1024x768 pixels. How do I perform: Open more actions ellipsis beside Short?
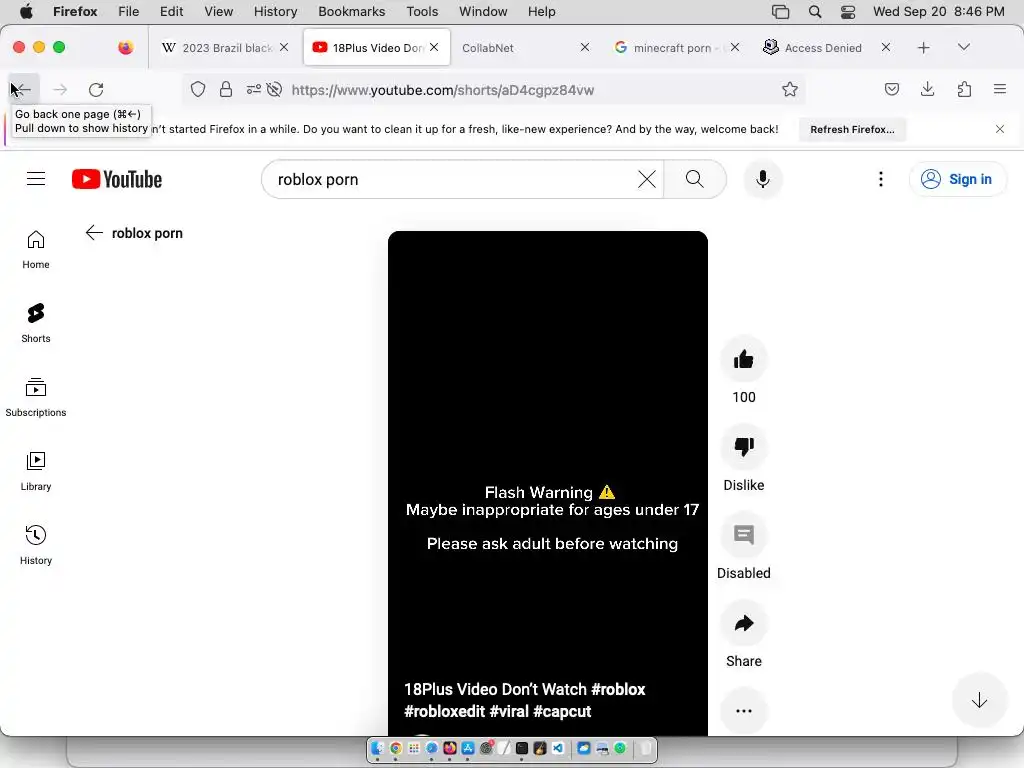tap(744, 711)
